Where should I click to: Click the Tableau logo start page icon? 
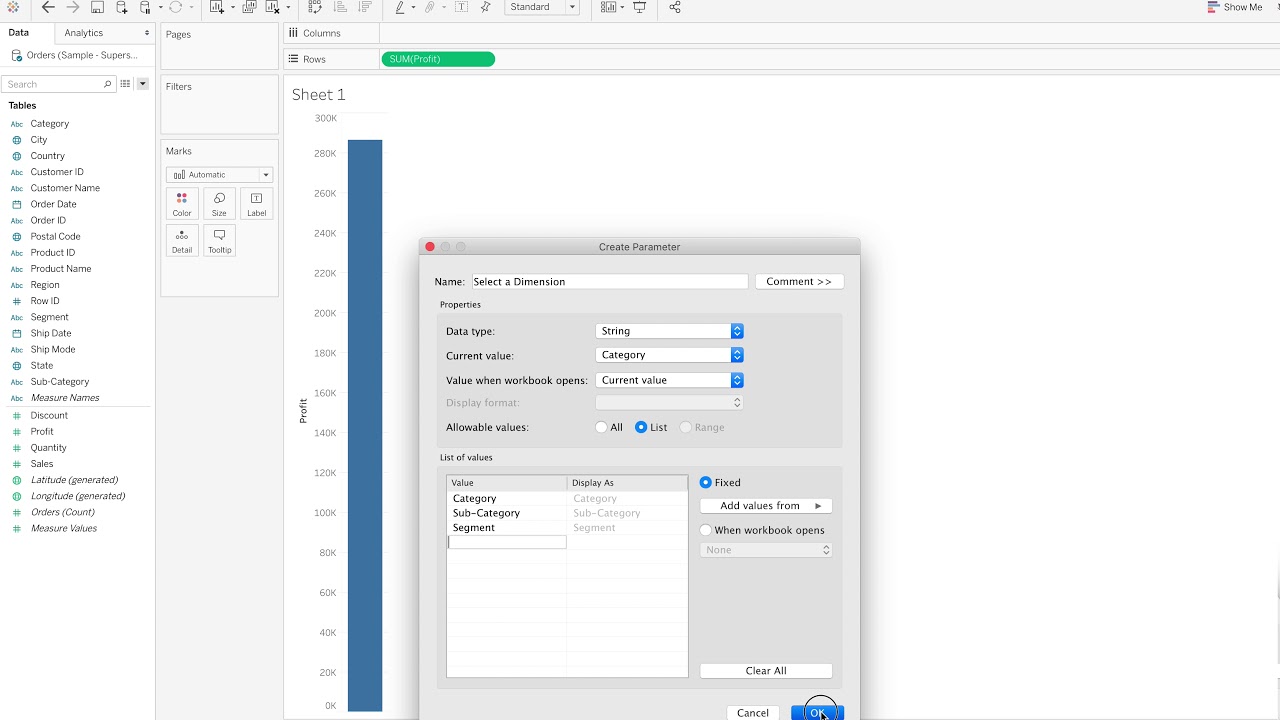[x=14, y=7]
